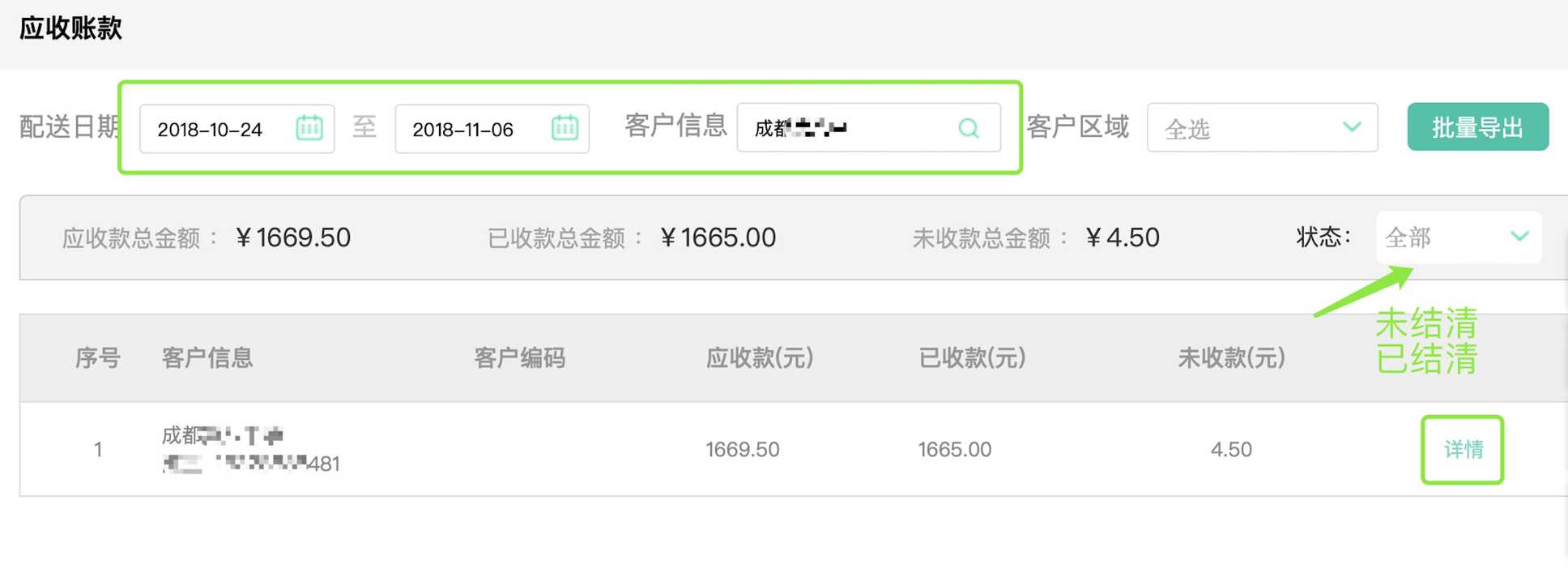Expand the 状态 dropdown chevron
Screen dimensions: 1568x569
(x=1519, y=237)
